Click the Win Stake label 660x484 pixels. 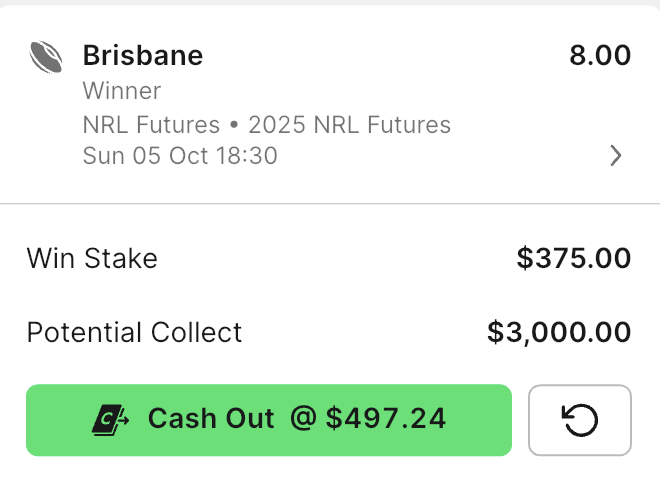pyautogui.click(x=92, y=258)
